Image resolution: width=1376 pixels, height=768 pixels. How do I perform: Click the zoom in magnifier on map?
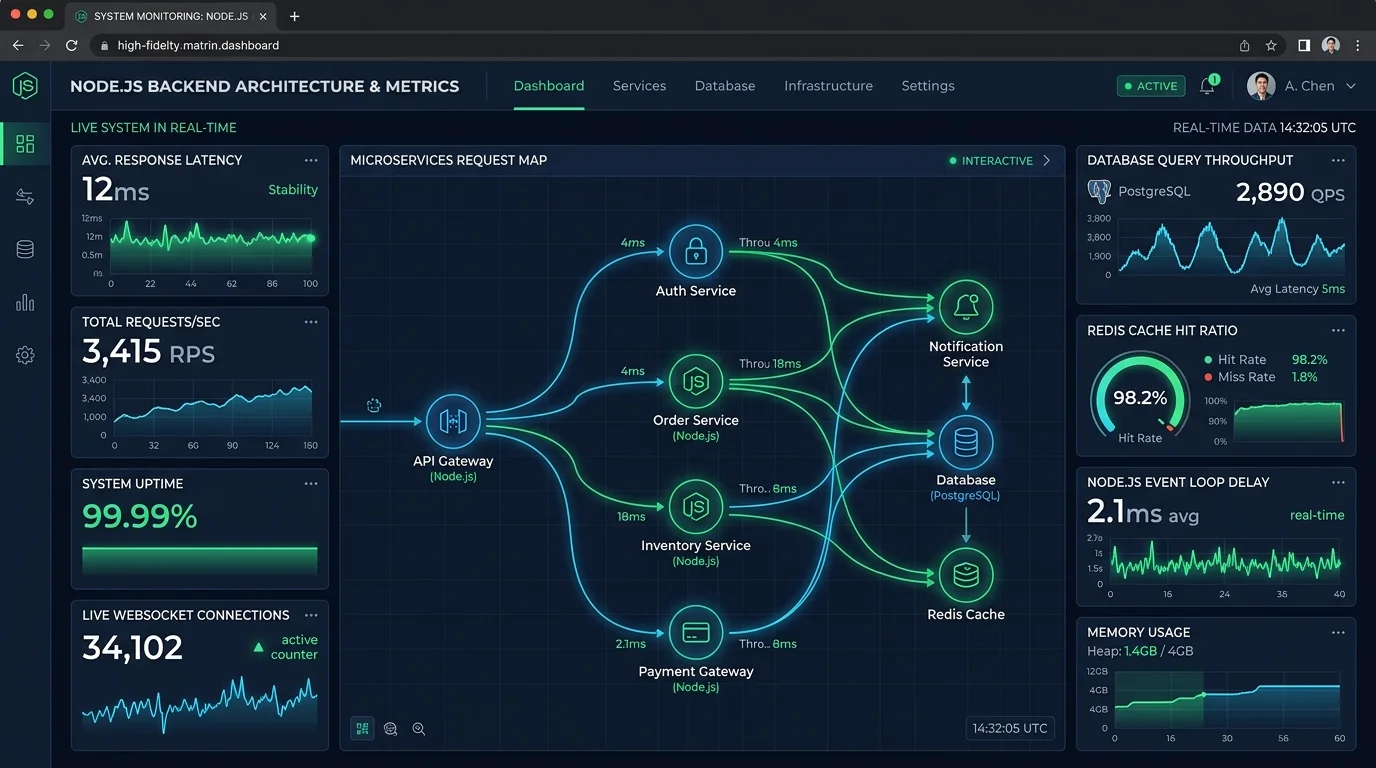(x=419, y=729)
